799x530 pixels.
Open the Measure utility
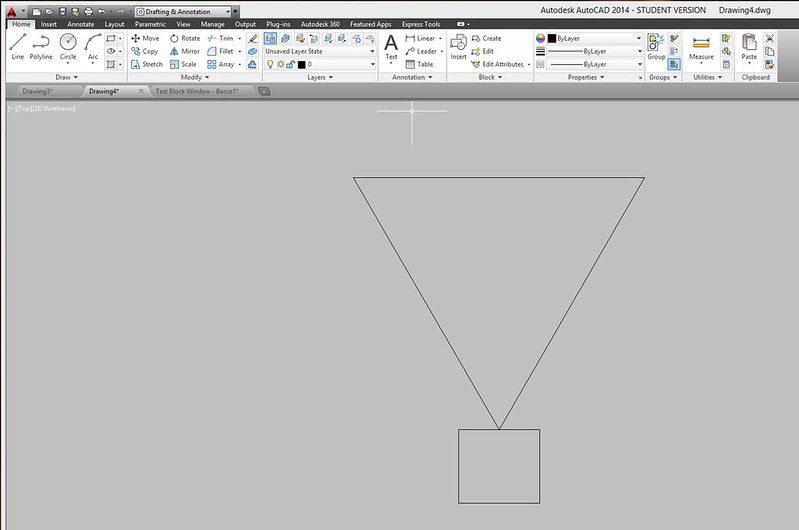click(701, 48)
